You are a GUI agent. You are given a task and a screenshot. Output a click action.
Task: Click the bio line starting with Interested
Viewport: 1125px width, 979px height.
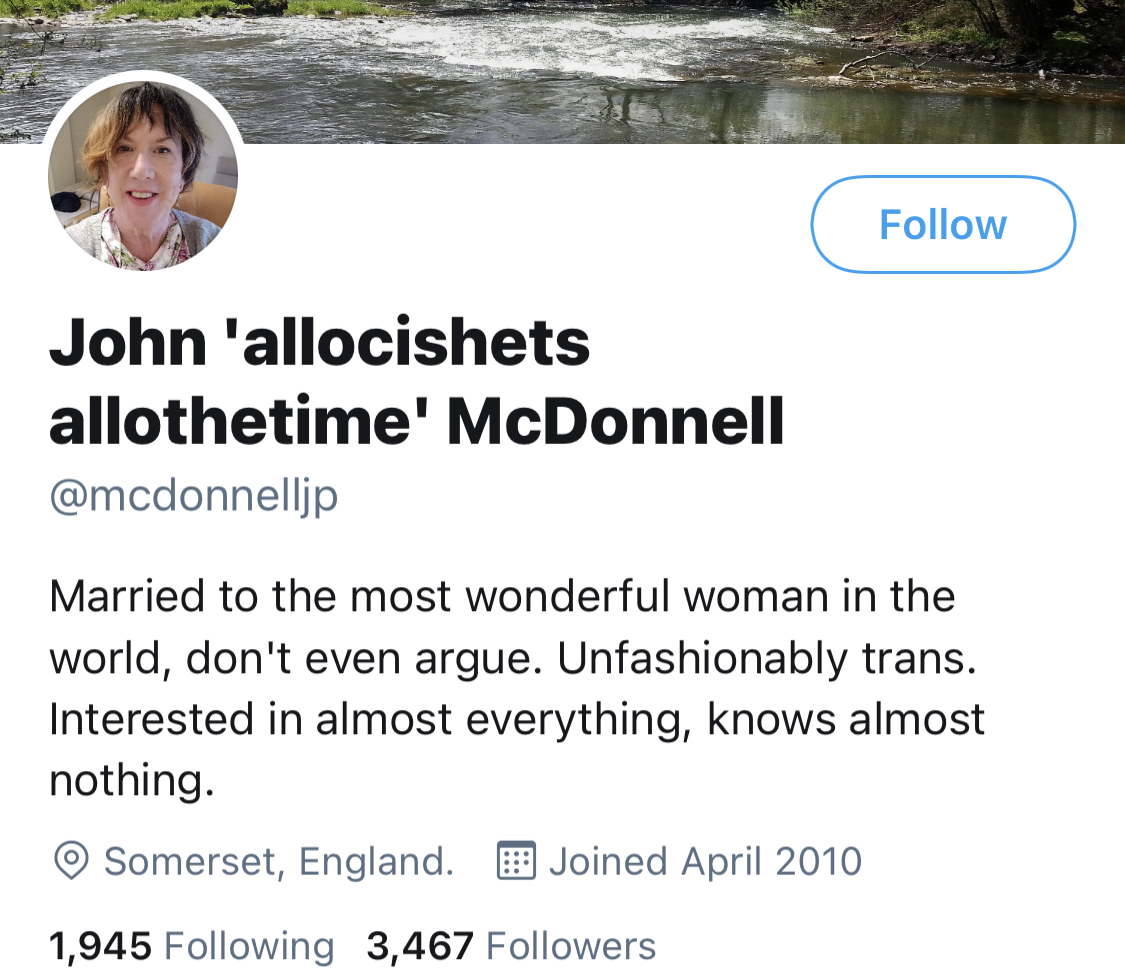(517, 720)
